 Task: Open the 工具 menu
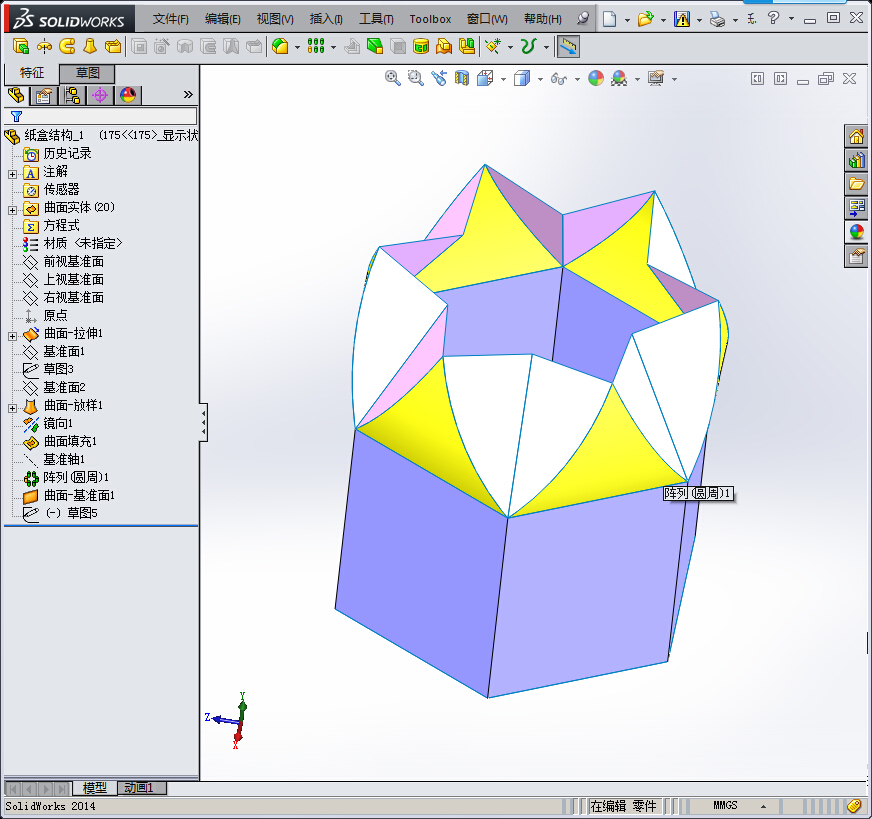(x=376, y=19)
